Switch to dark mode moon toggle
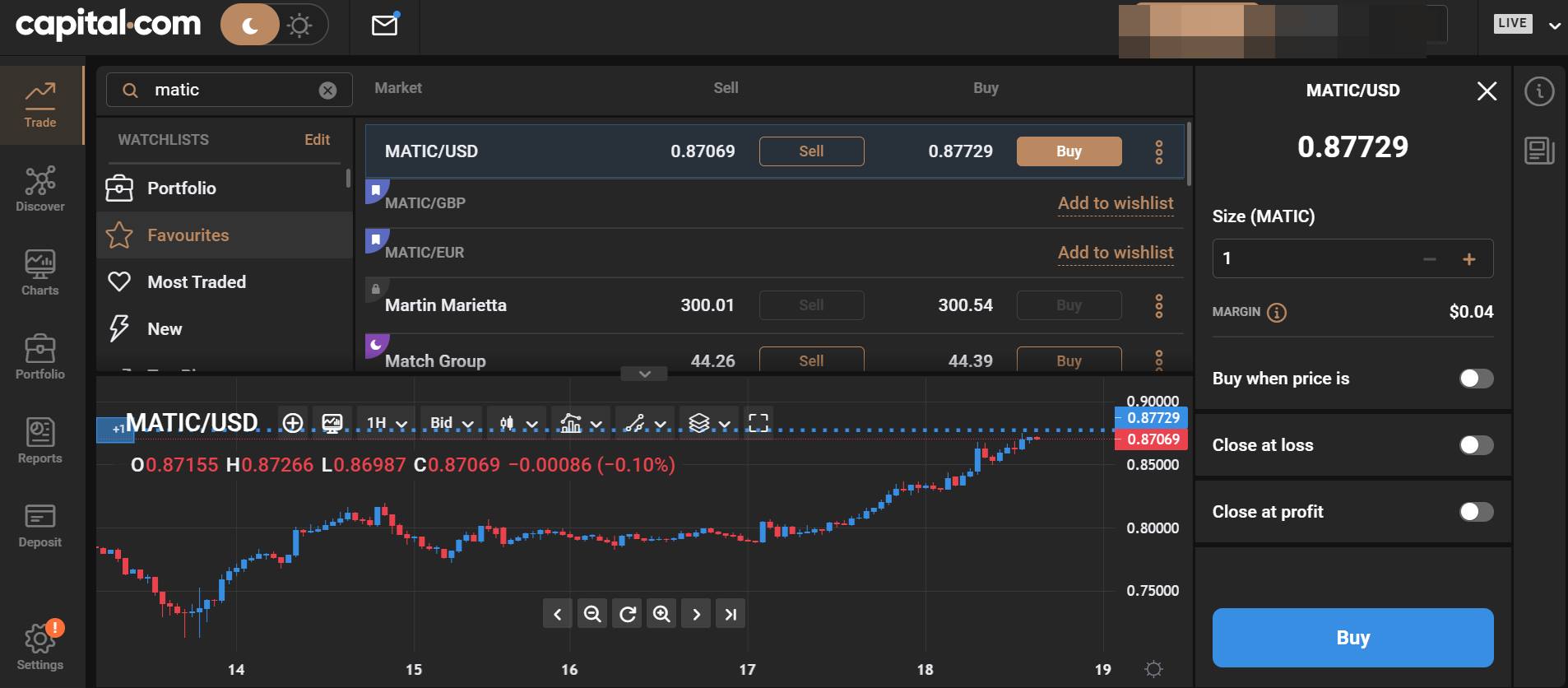 [250, 26]
